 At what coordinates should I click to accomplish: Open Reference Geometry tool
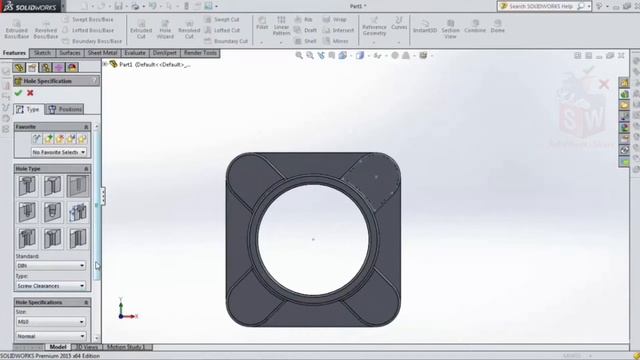pos(374,27)
